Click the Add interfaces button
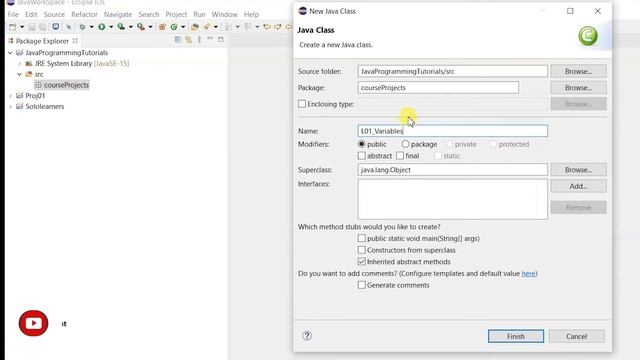 coord(578,186)
